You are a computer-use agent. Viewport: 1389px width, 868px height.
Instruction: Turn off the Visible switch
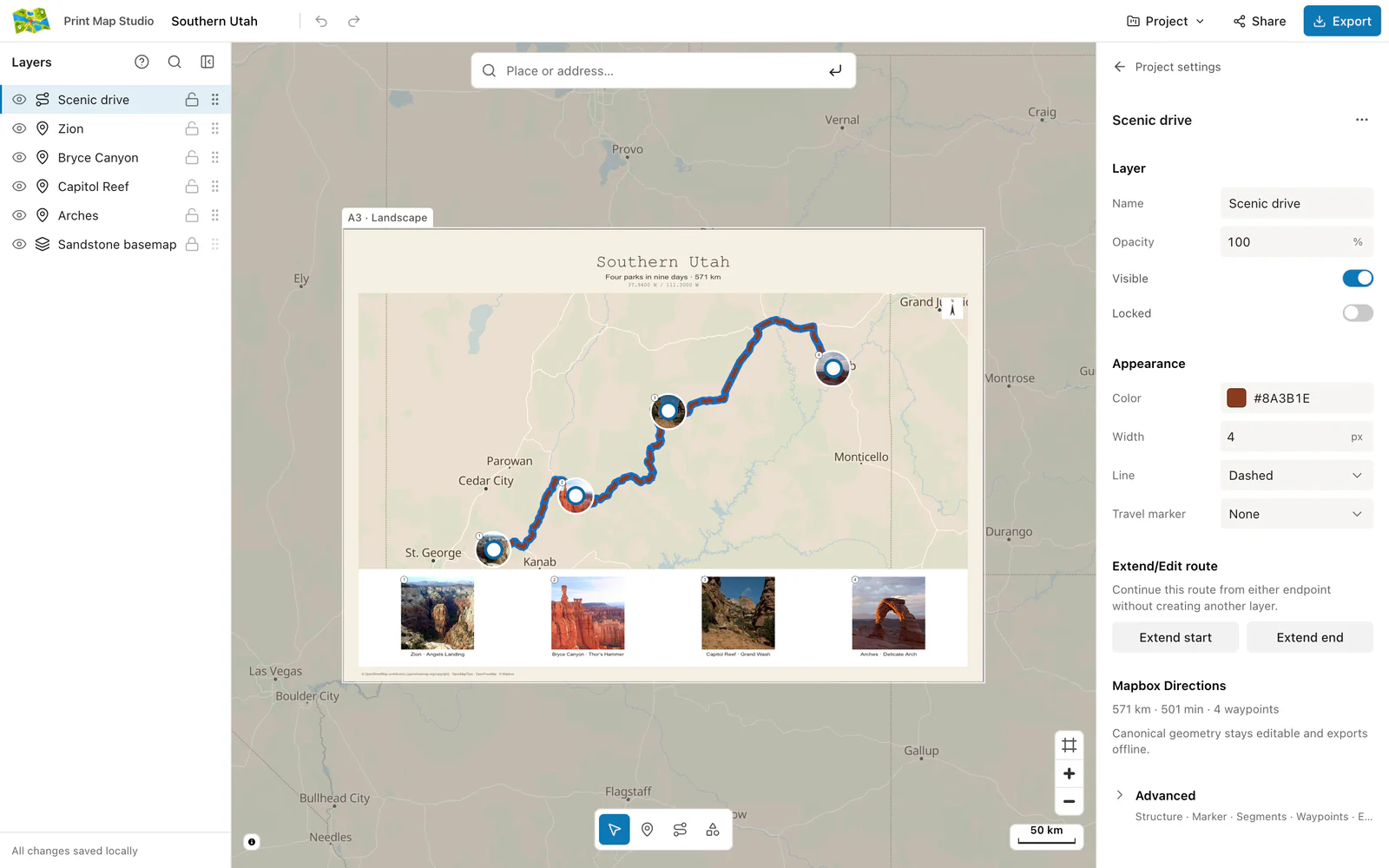click(x=1358, y=278)
